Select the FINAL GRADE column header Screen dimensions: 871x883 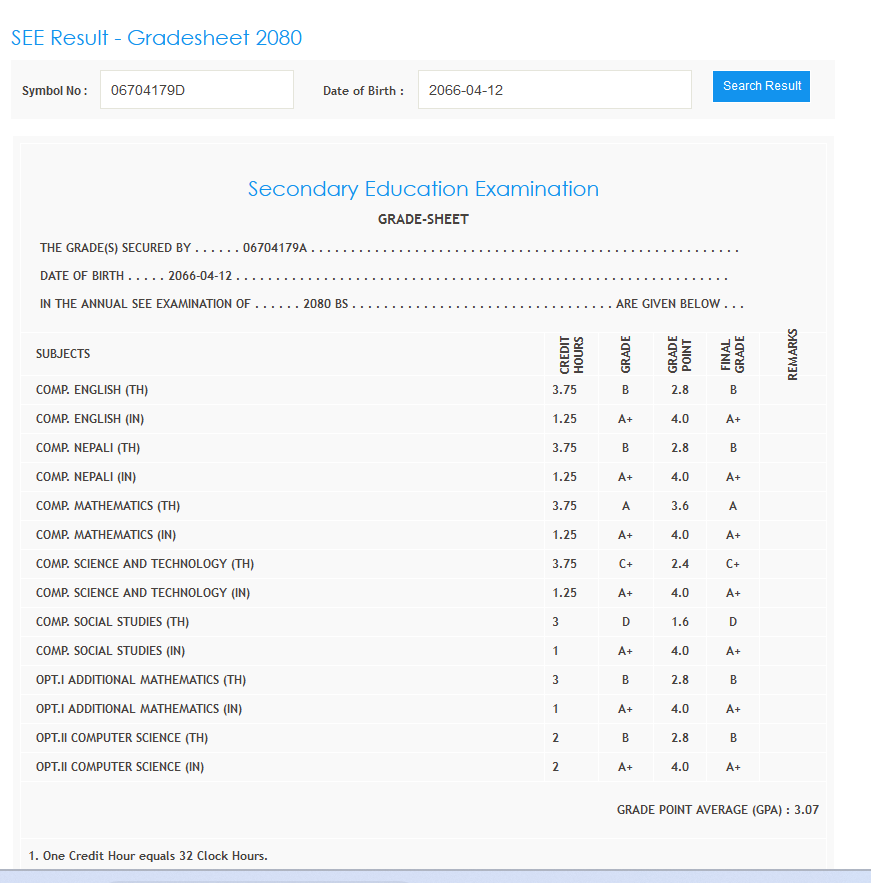(x=733, y=354)
